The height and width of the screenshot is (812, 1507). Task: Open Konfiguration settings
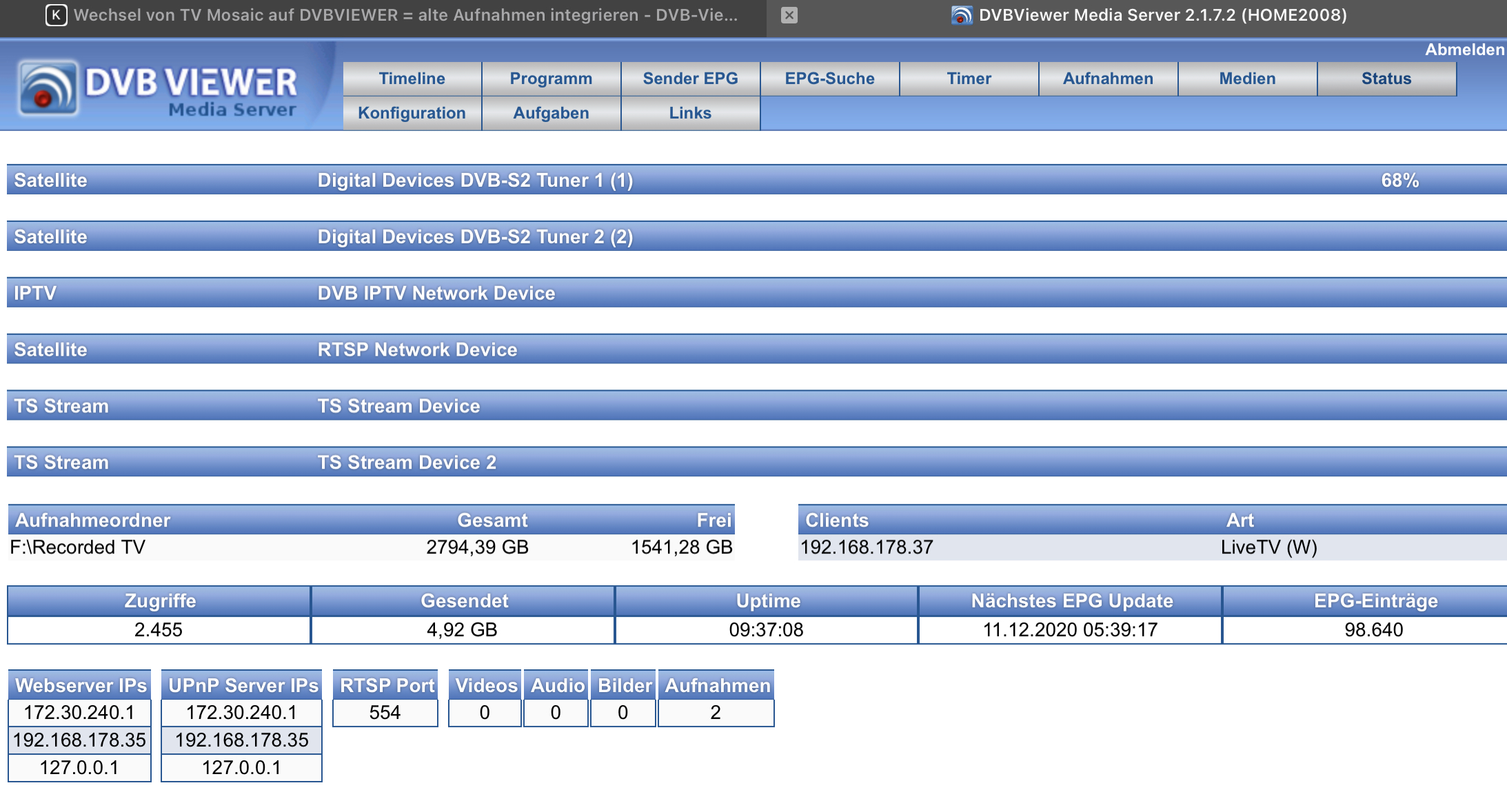point(412,113)
